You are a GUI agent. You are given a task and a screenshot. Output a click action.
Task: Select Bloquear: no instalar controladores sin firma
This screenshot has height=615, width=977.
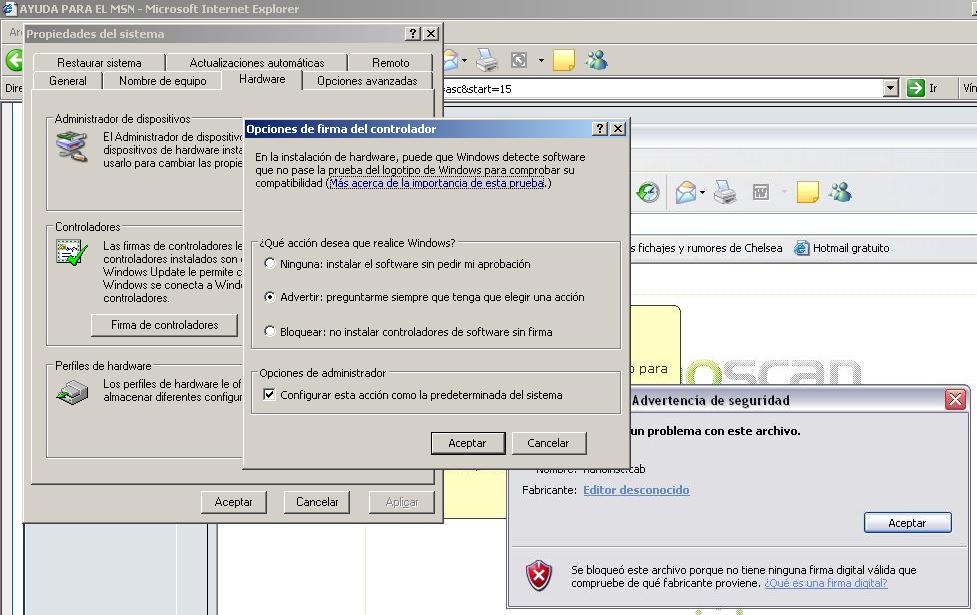(269, 331)
